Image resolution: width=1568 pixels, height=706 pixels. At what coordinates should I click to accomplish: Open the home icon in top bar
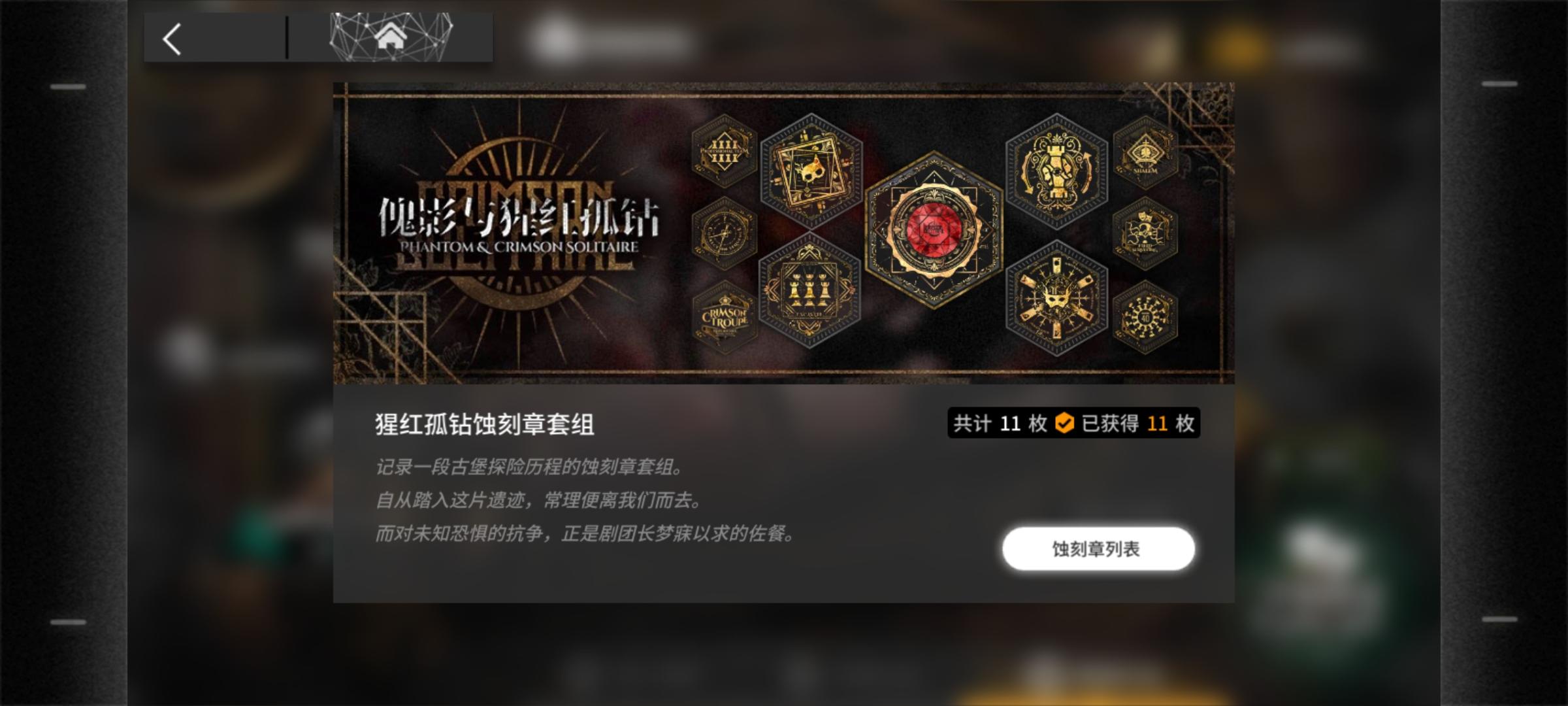391,37
